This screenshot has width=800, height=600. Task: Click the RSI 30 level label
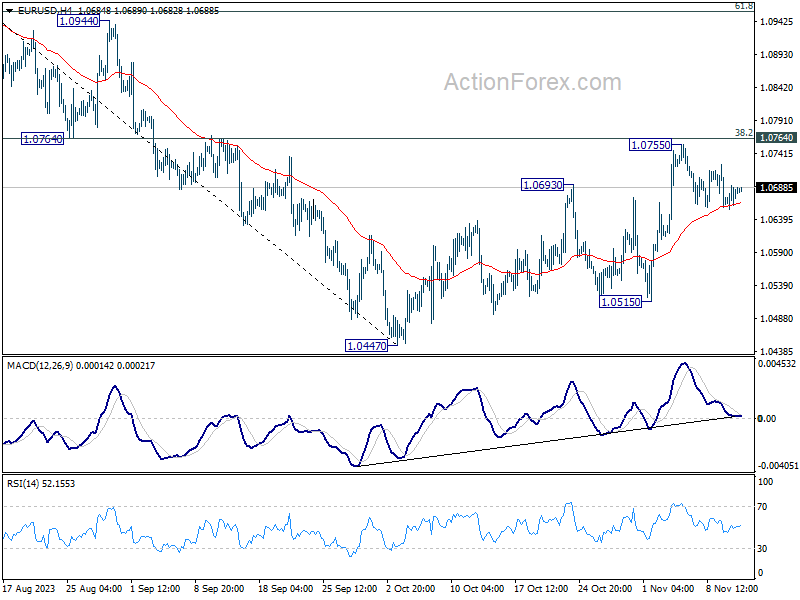click(762, 549)
